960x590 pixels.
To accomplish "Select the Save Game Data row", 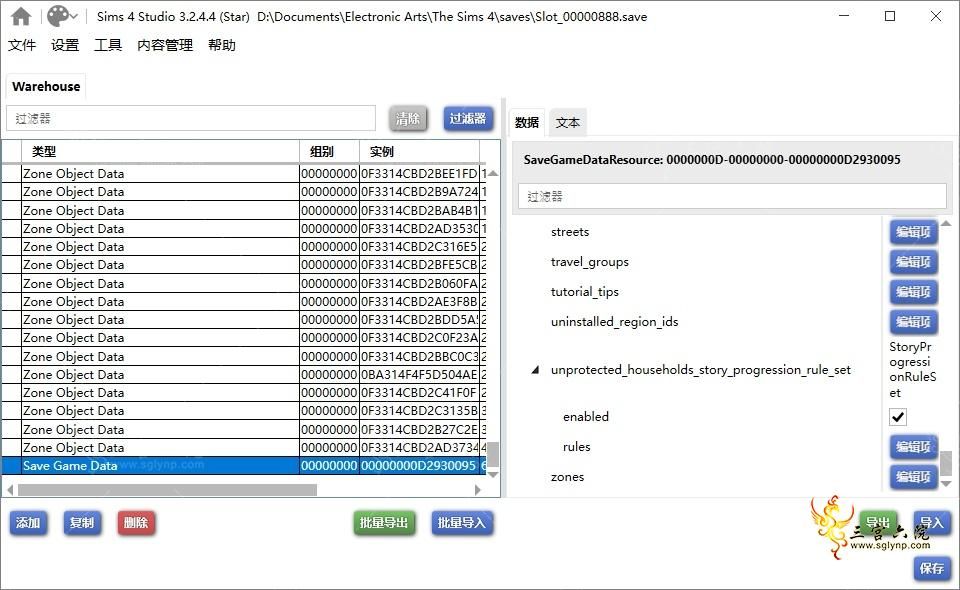I will pyautogui.click(x=244, y=466).
